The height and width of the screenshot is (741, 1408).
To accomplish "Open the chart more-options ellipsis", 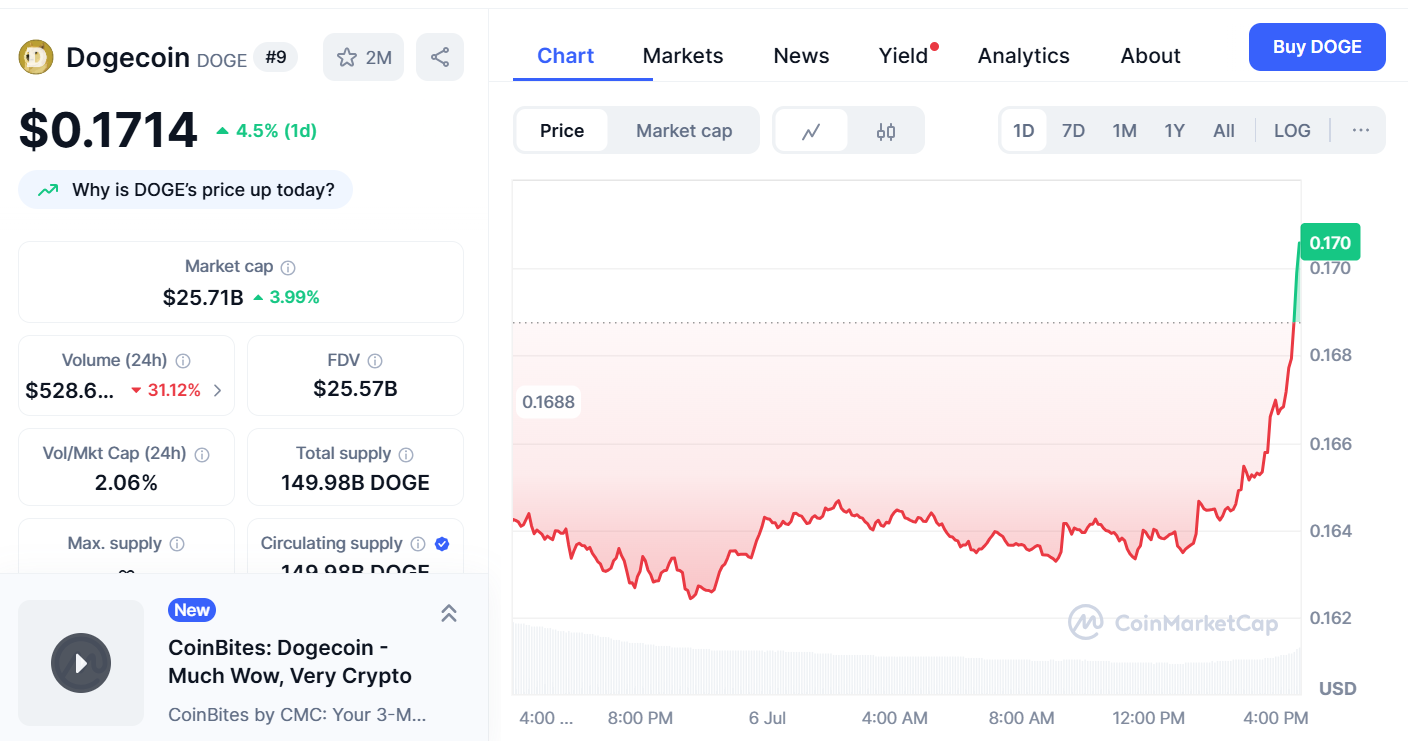I will pyautogui.click(x=1360, y=131).
